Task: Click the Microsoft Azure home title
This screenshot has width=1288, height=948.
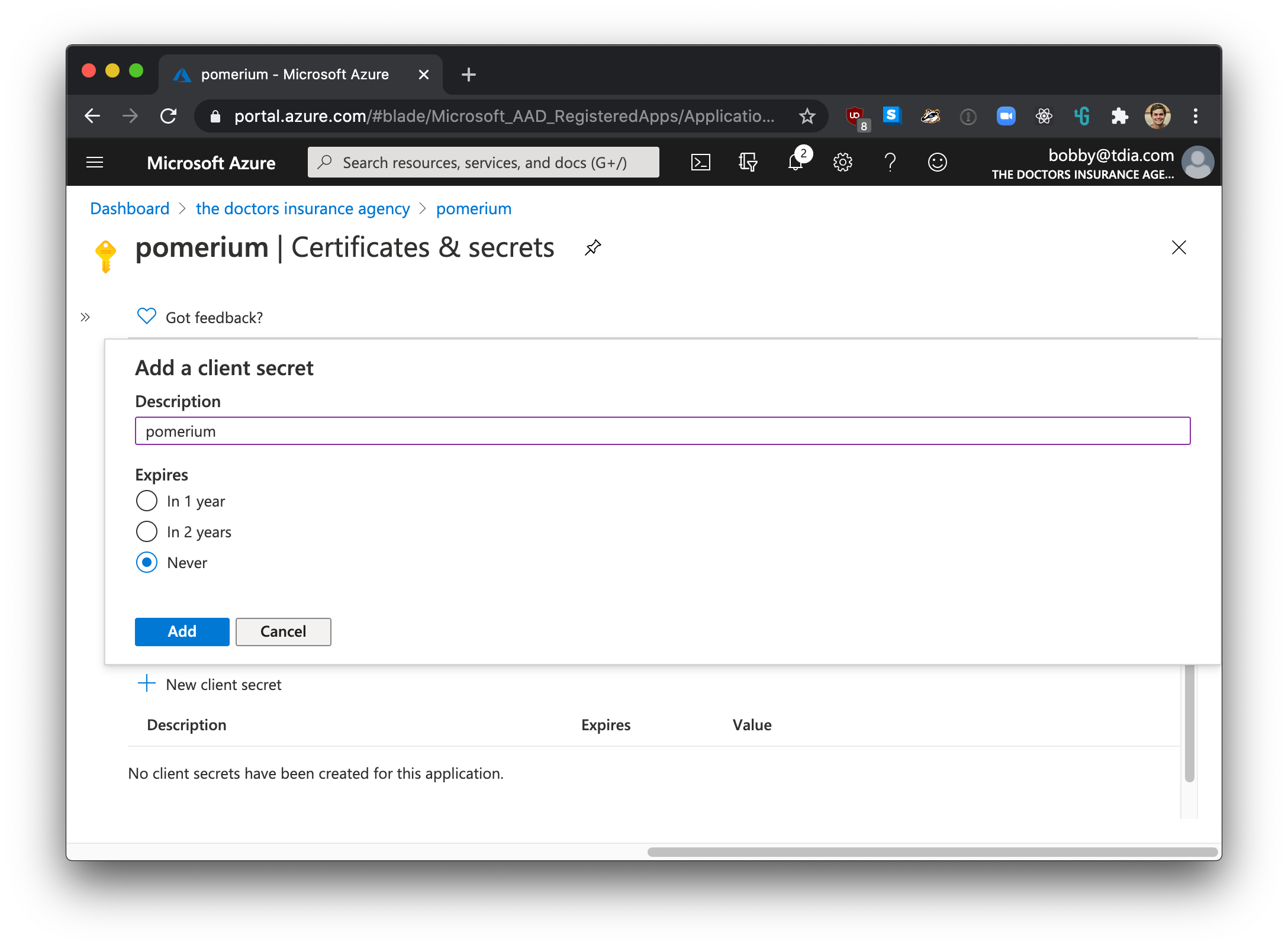Action: [211, 163]
